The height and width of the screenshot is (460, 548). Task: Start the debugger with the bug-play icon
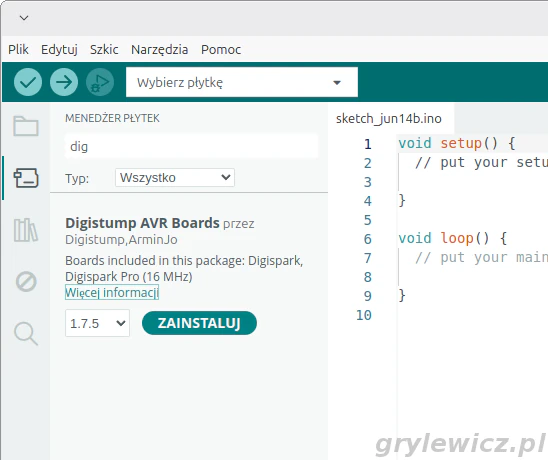pyautogui.click(x=100, y=82)
